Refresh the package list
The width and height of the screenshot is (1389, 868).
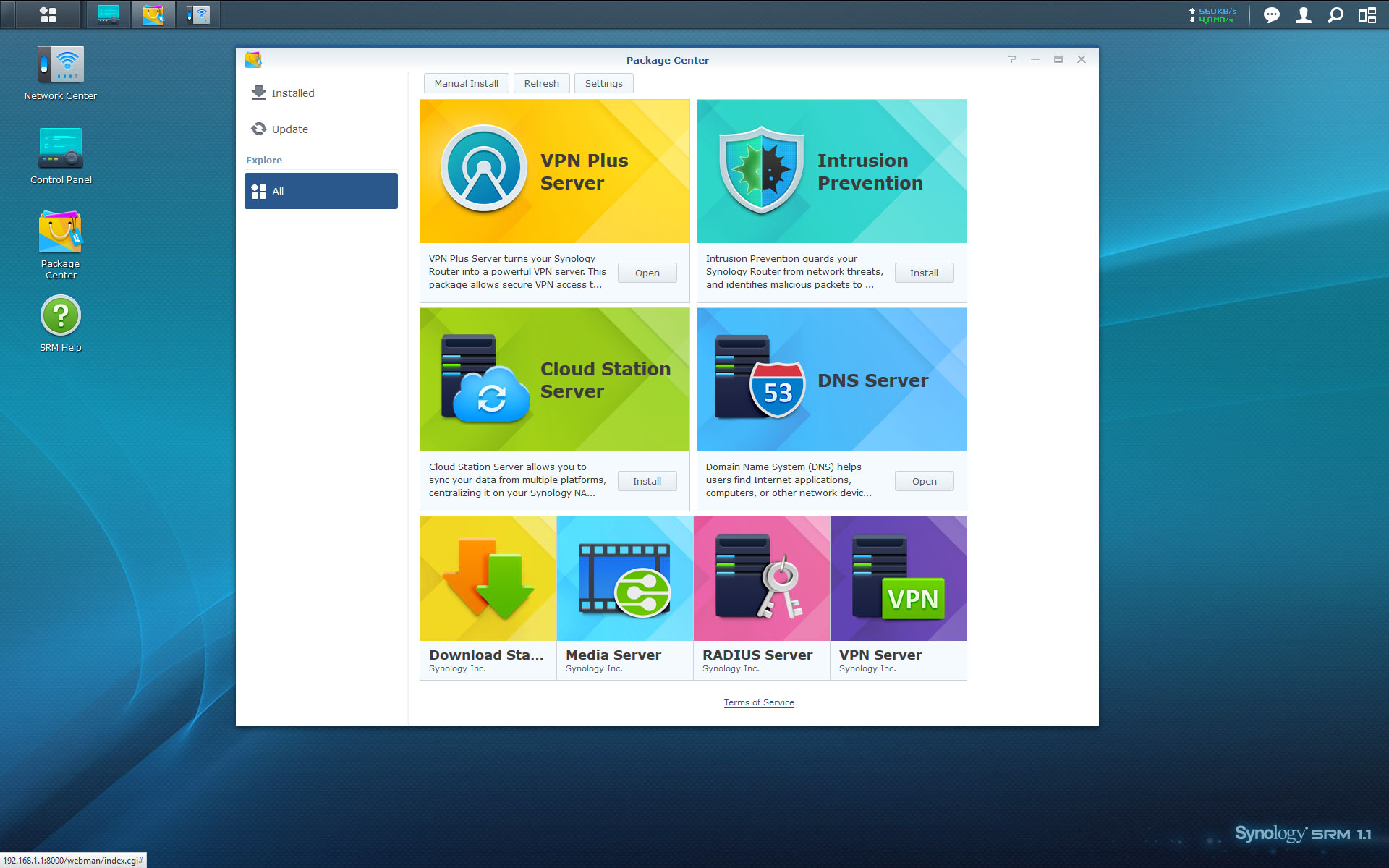tap(542, 83)
